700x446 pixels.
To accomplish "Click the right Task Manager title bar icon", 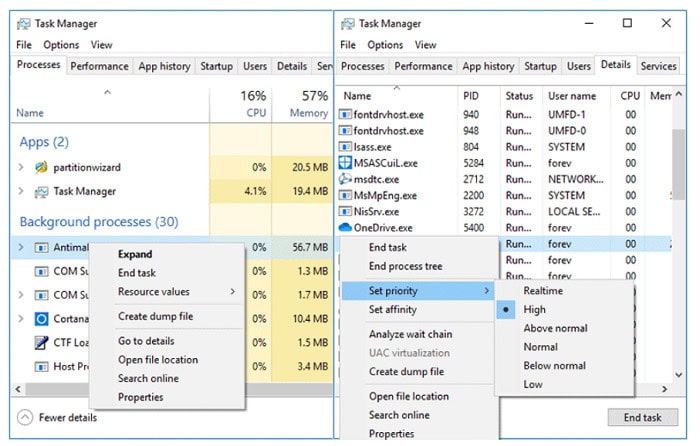I will click(348, 24).
